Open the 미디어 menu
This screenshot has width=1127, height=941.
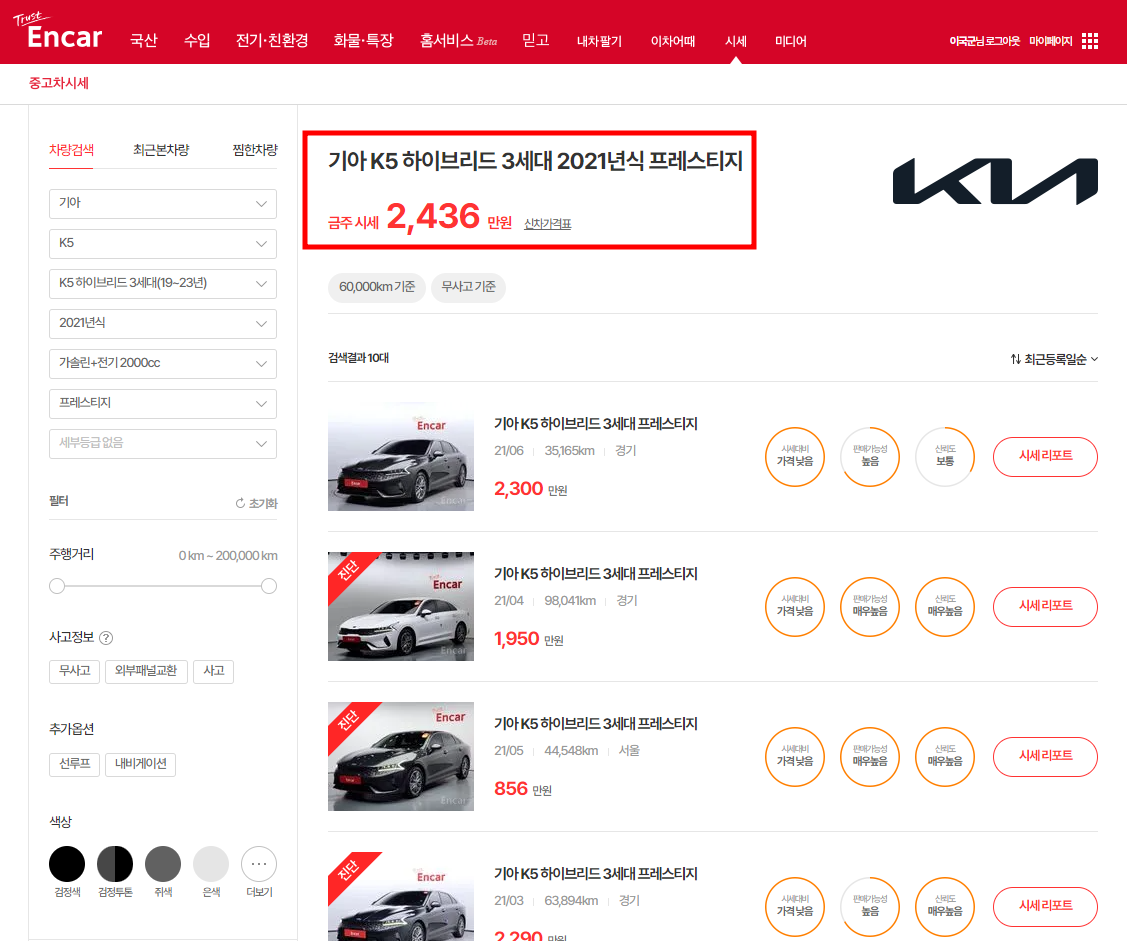tap(791, 41)
